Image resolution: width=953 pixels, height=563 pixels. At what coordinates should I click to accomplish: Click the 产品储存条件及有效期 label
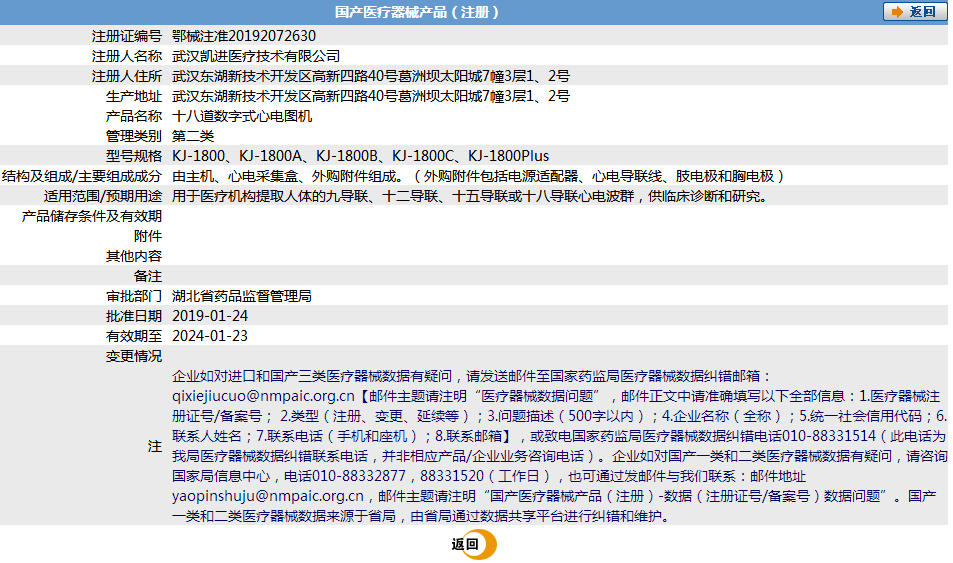(92, 216)
